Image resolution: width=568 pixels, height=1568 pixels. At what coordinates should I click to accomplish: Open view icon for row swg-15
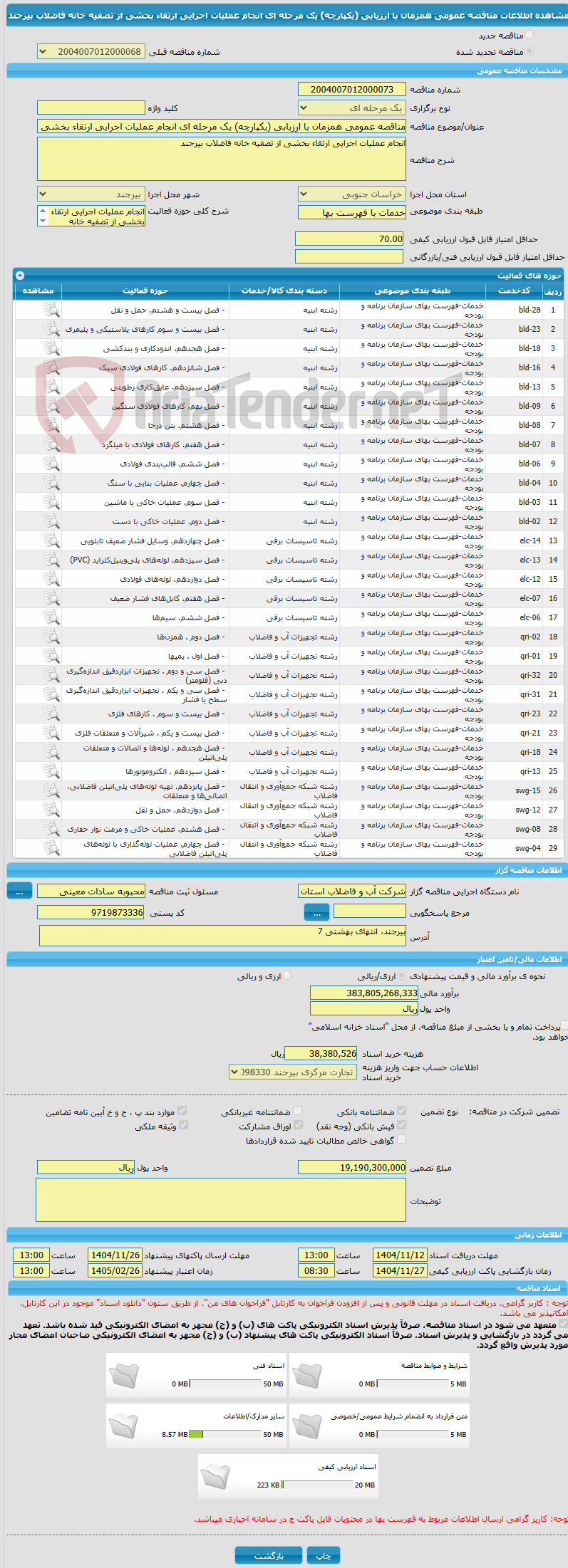(x=51, y=790)
